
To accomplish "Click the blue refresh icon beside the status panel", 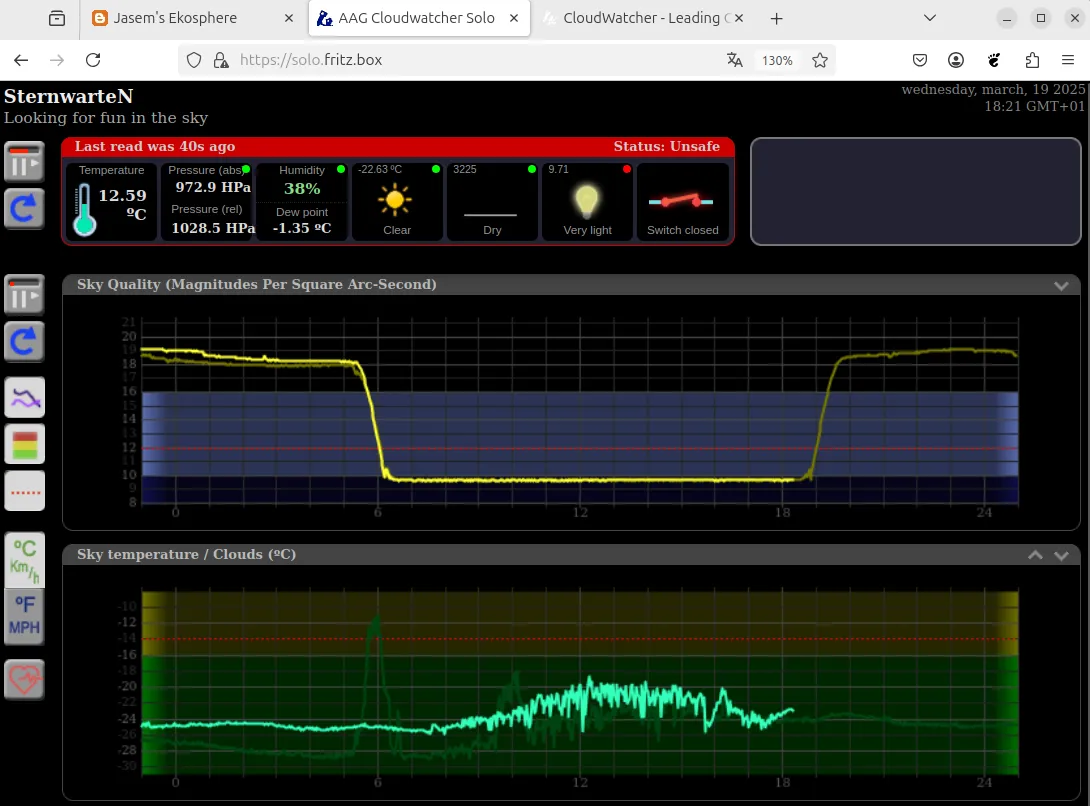I will pos(24,209).
